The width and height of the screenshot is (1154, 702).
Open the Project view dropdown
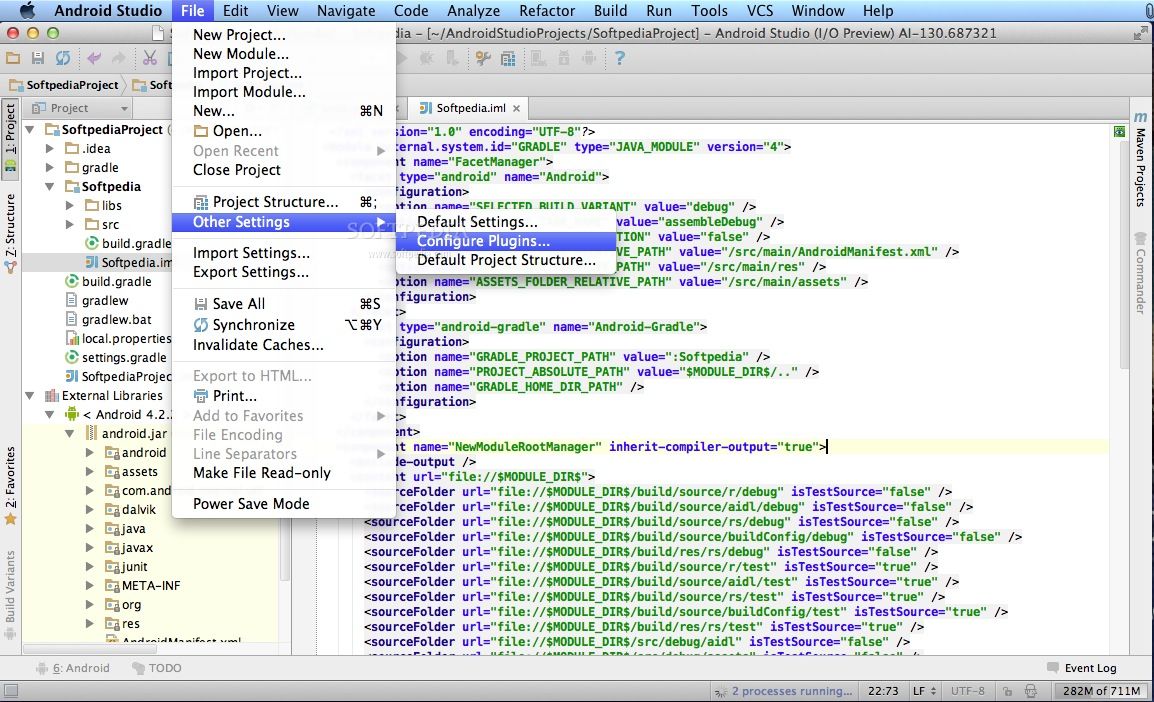click(79, 108)
